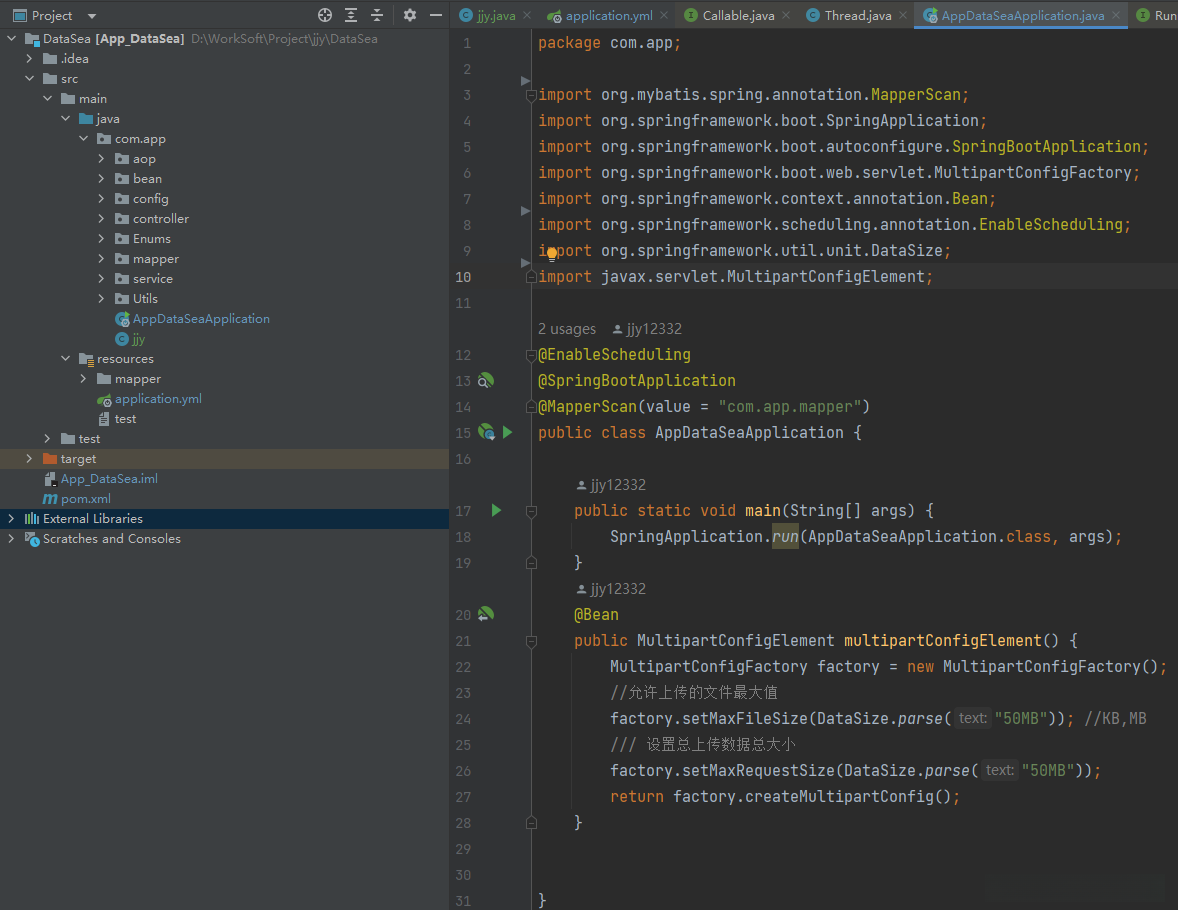The width and height of the screenshot is (1178, 910).
Task: Click run arrow beside main method
Action: pos(496,511)
